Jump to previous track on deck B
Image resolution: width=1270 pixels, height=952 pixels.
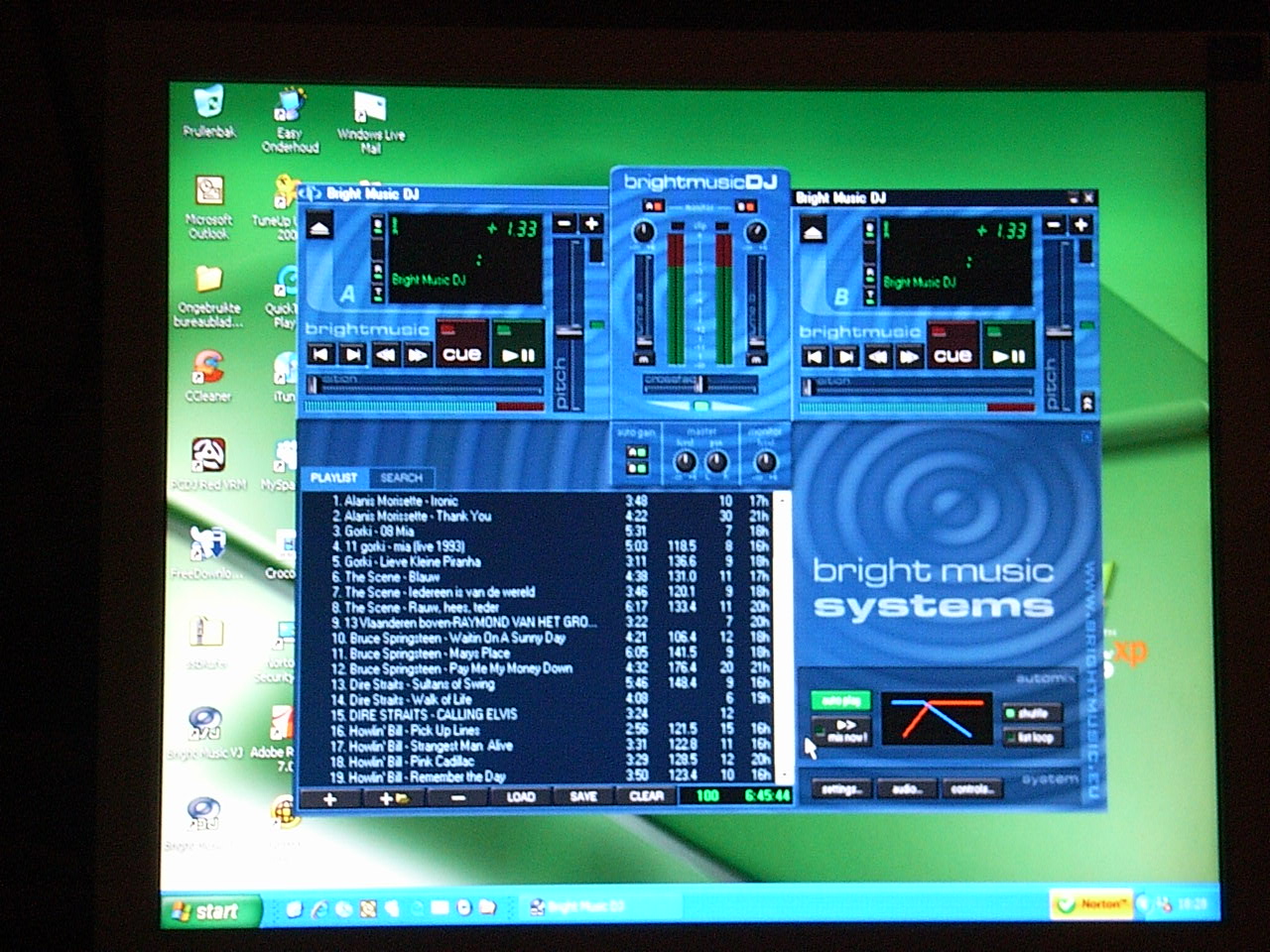pyautogui.click(x=814, y=357)
